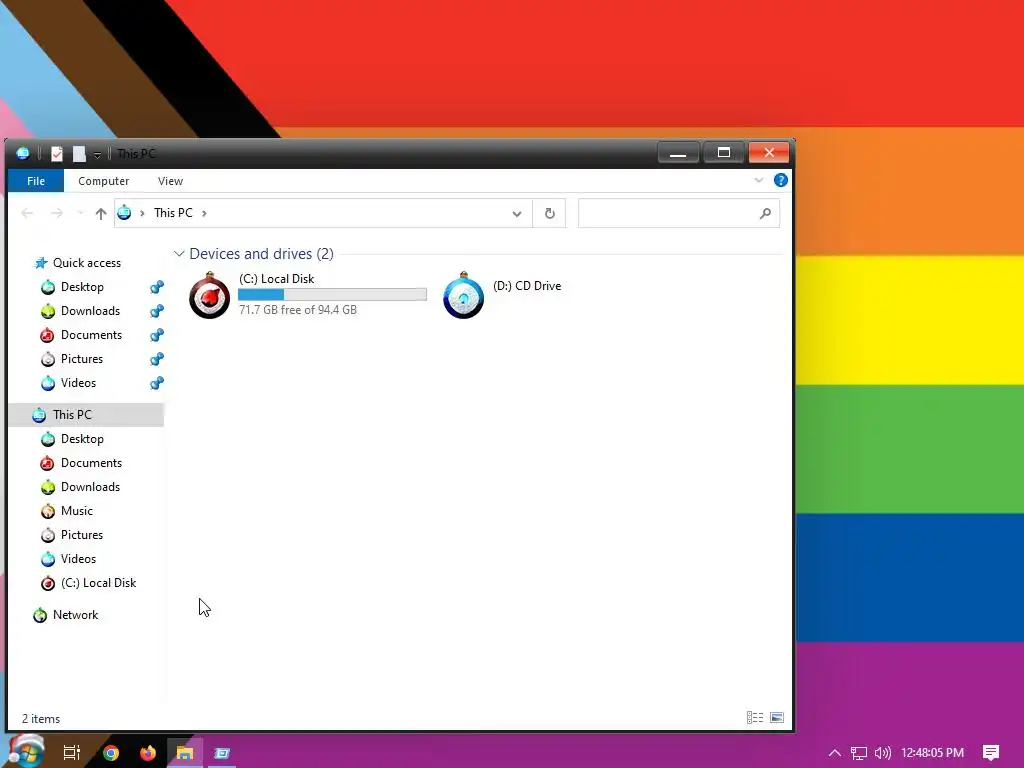The width and height of the screenshot is (1024, 768).
Task: Open Customize Quick Access Toolbar dropdown
Action: (97, 155)
